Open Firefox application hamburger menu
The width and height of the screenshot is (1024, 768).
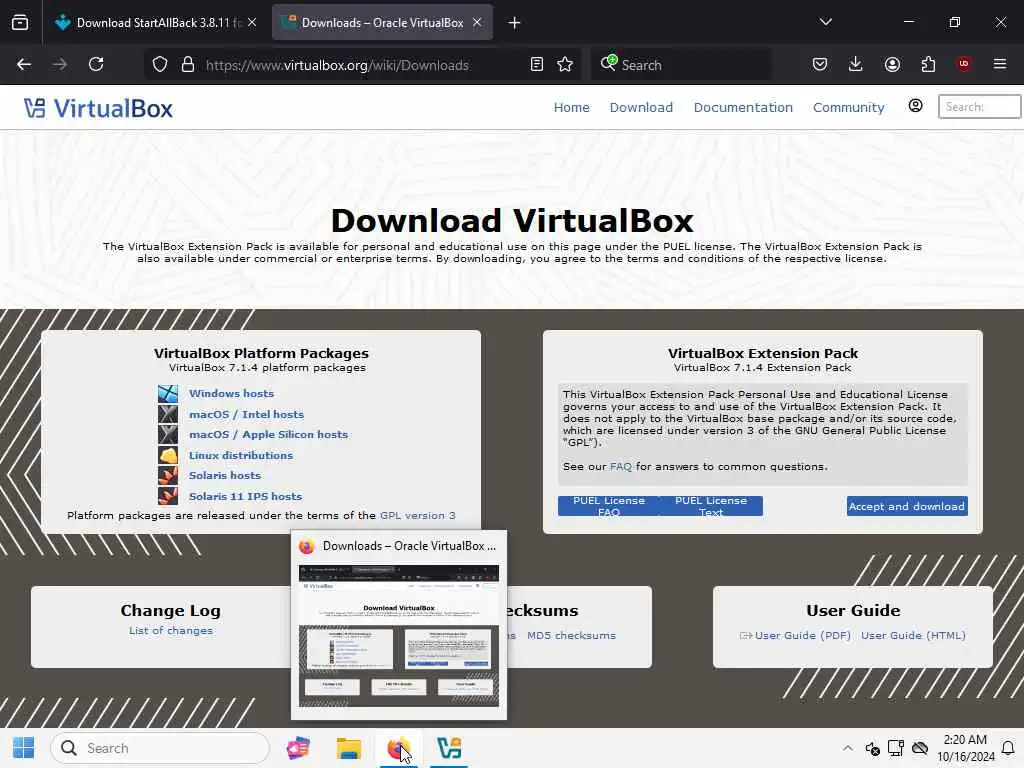1000,65
